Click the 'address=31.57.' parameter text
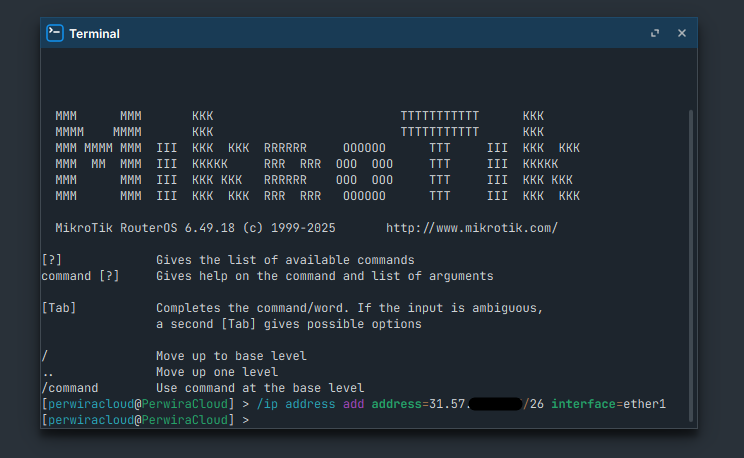This screenshot has width=744, height=458. click(420, 404)
